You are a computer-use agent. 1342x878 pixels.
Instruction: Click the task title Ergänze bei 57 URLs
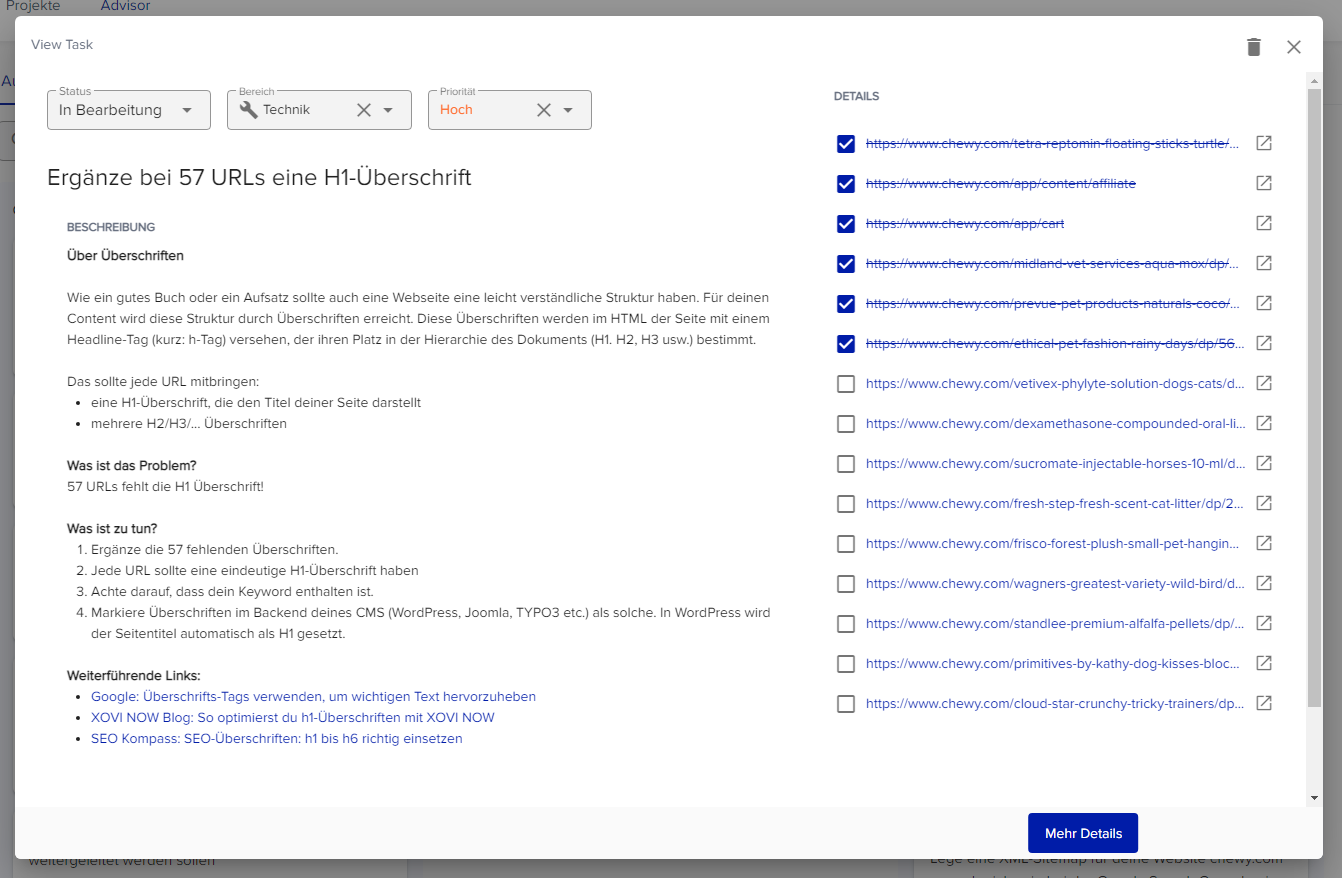(259, 178)
